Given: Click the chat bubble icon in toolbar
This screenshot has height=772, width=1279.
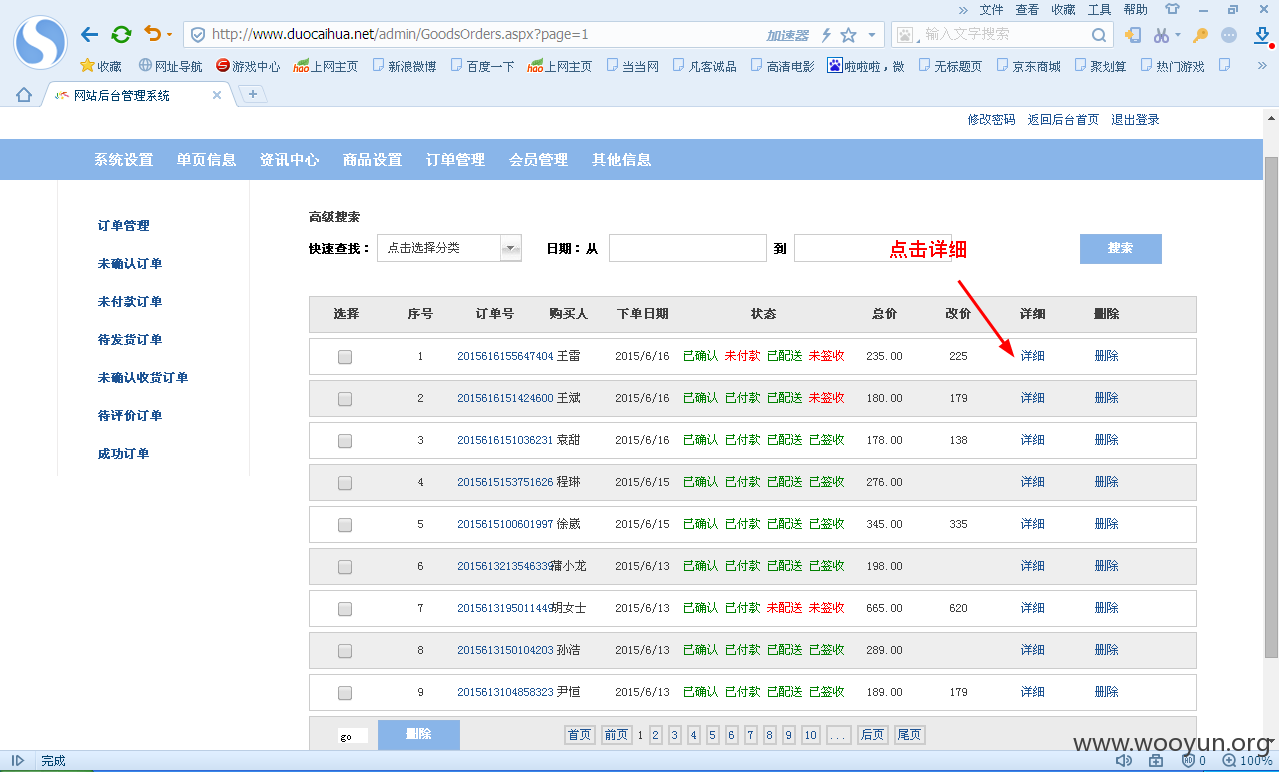Looking at the screenshot, I should (x=1229, y=35).
